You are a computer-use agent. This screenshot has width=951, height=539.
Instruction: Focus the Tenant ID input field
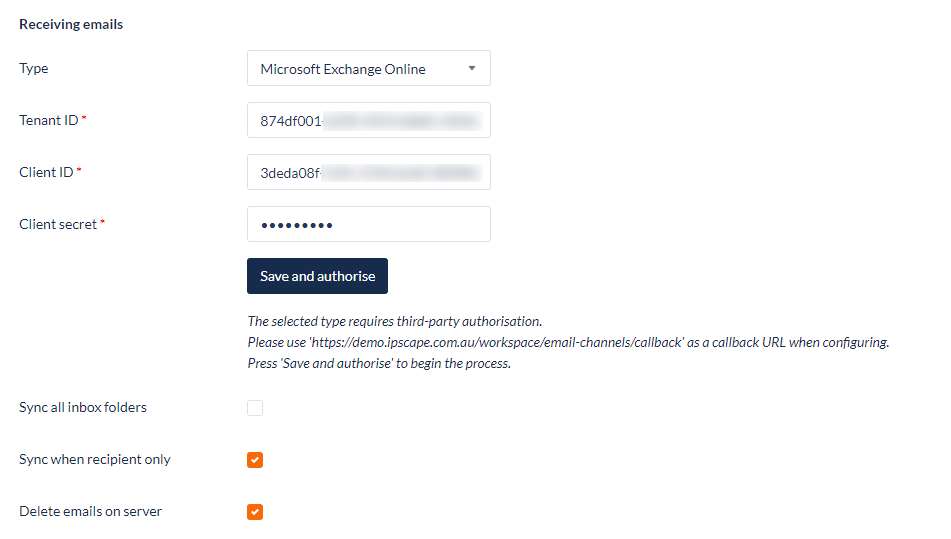pos(369,121)
